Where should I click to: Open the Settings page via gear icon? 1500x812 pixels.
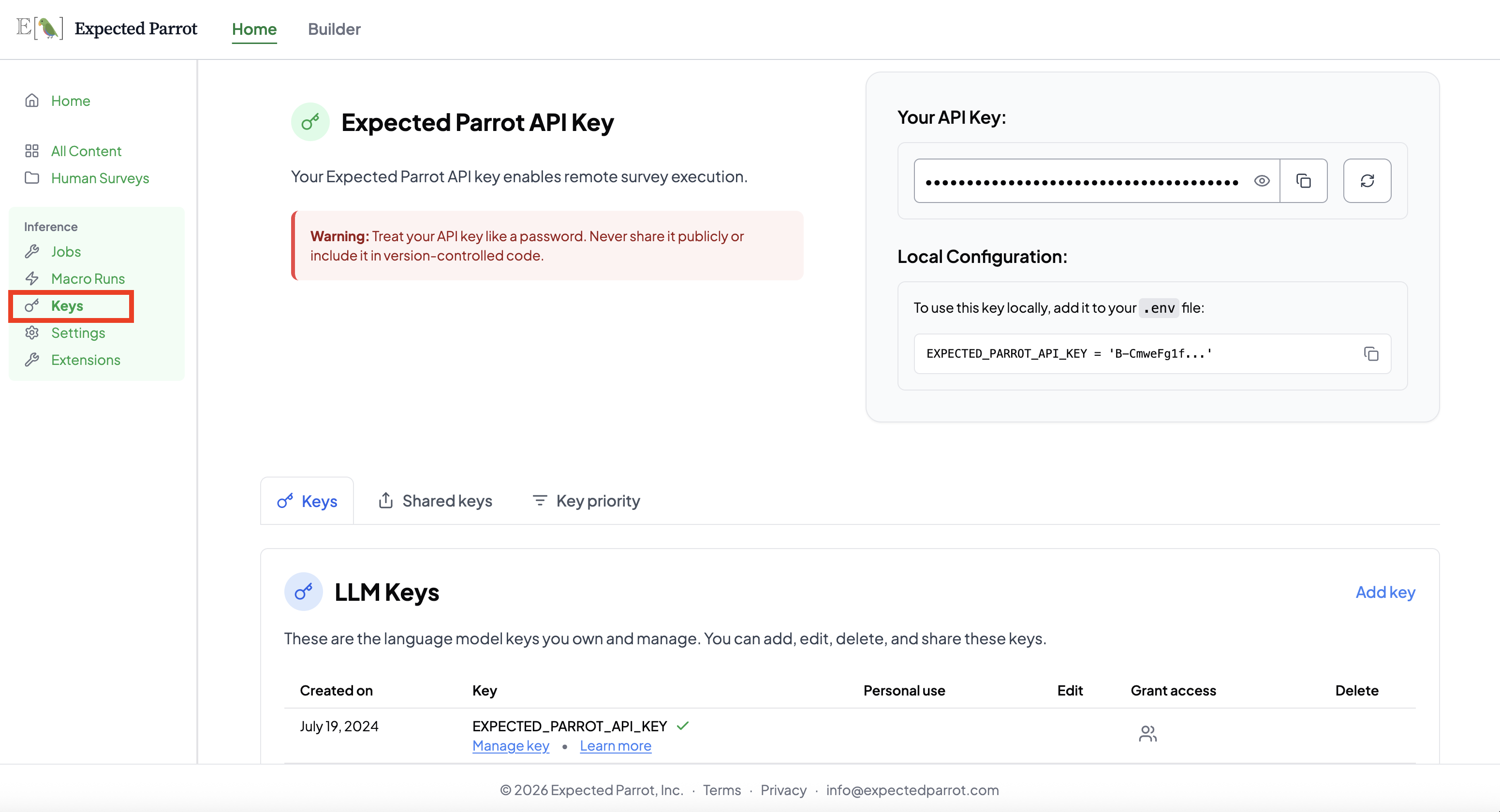[x=78, y=333]
